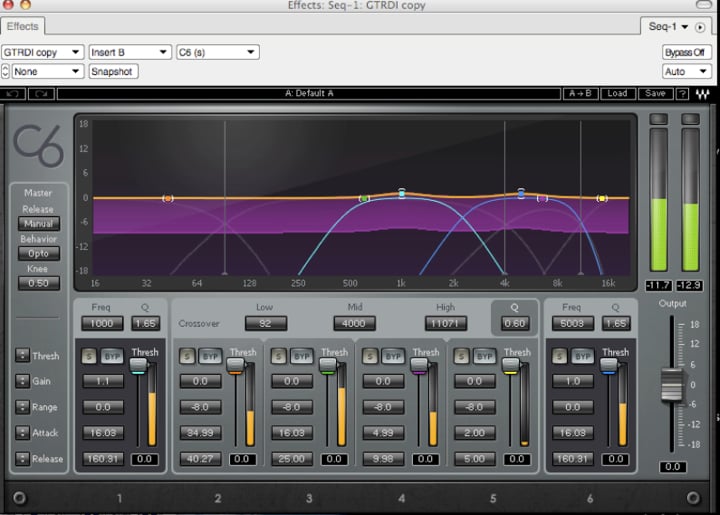
Task: Click the band 2 attack 34.99 field
Action: [x=200, y=432]
